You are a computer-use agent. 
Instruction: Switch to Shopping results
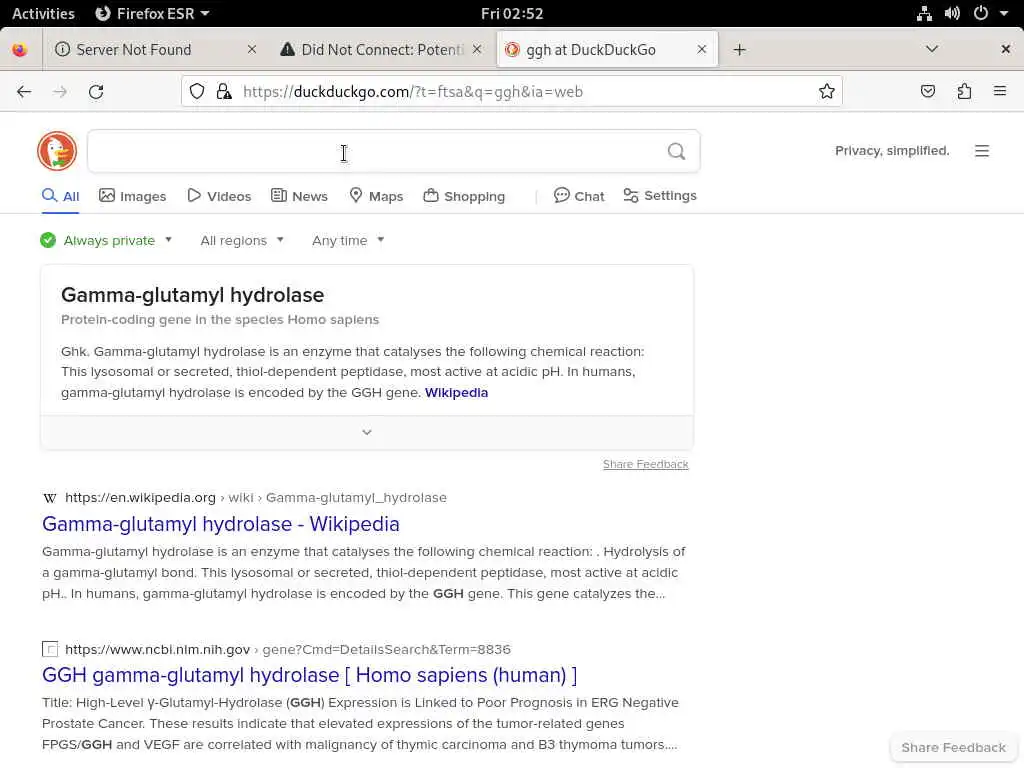point(464,196)
